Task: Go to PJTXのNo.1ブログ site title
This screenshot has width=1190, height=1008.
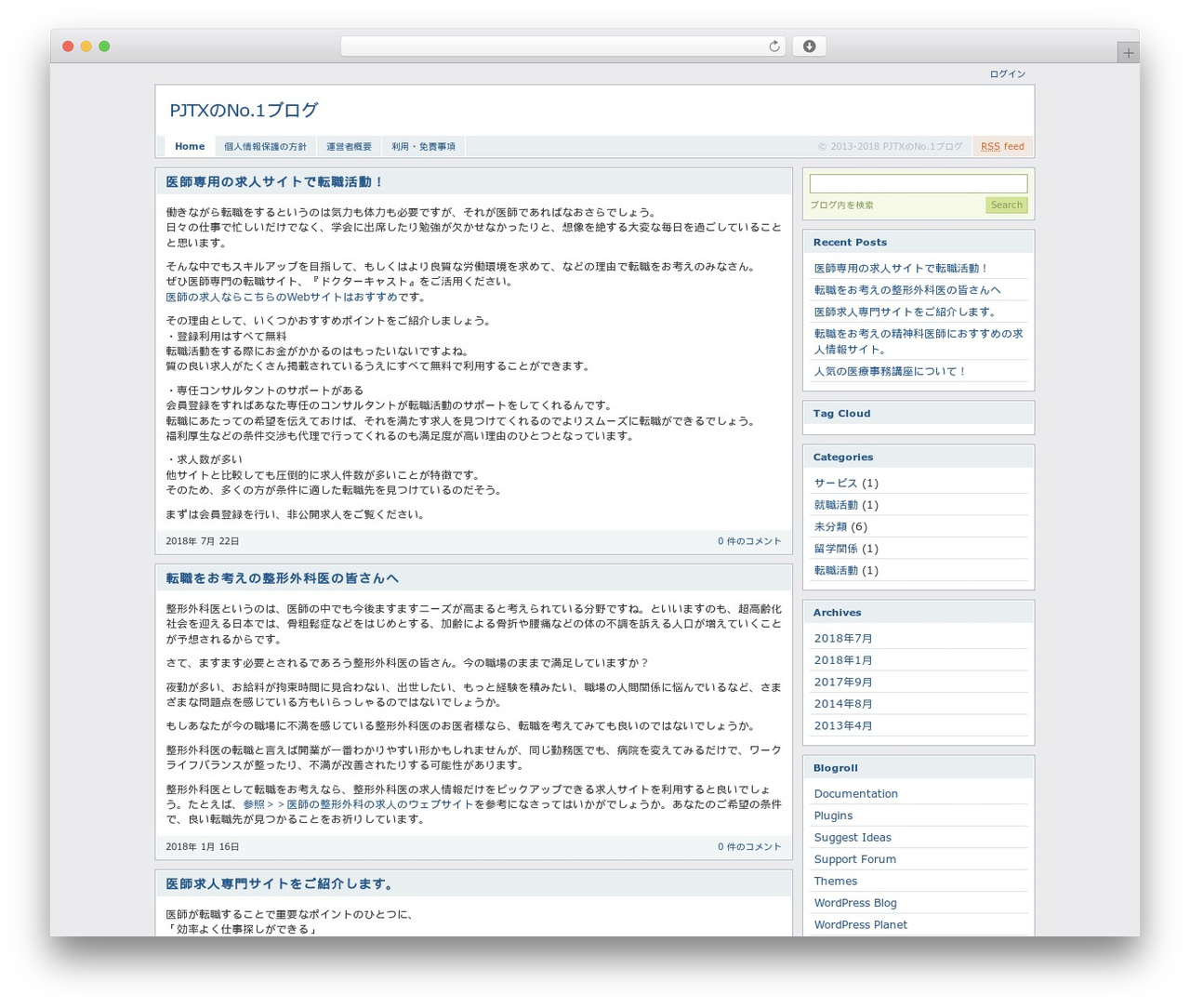Action: coord(244,111)
